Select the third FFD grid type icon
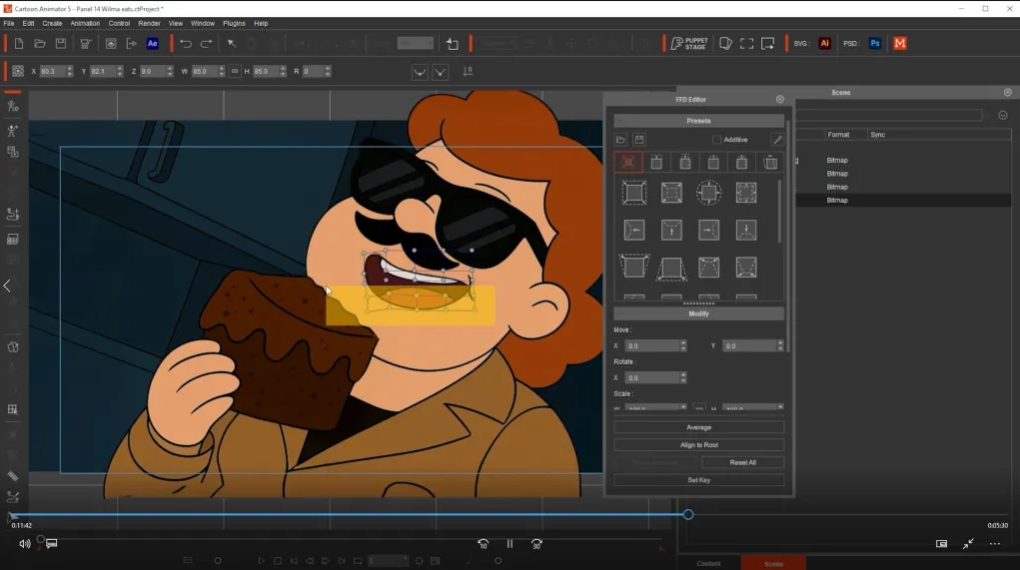This screenshot has height=570, width=1020. (x=685, y=162)
